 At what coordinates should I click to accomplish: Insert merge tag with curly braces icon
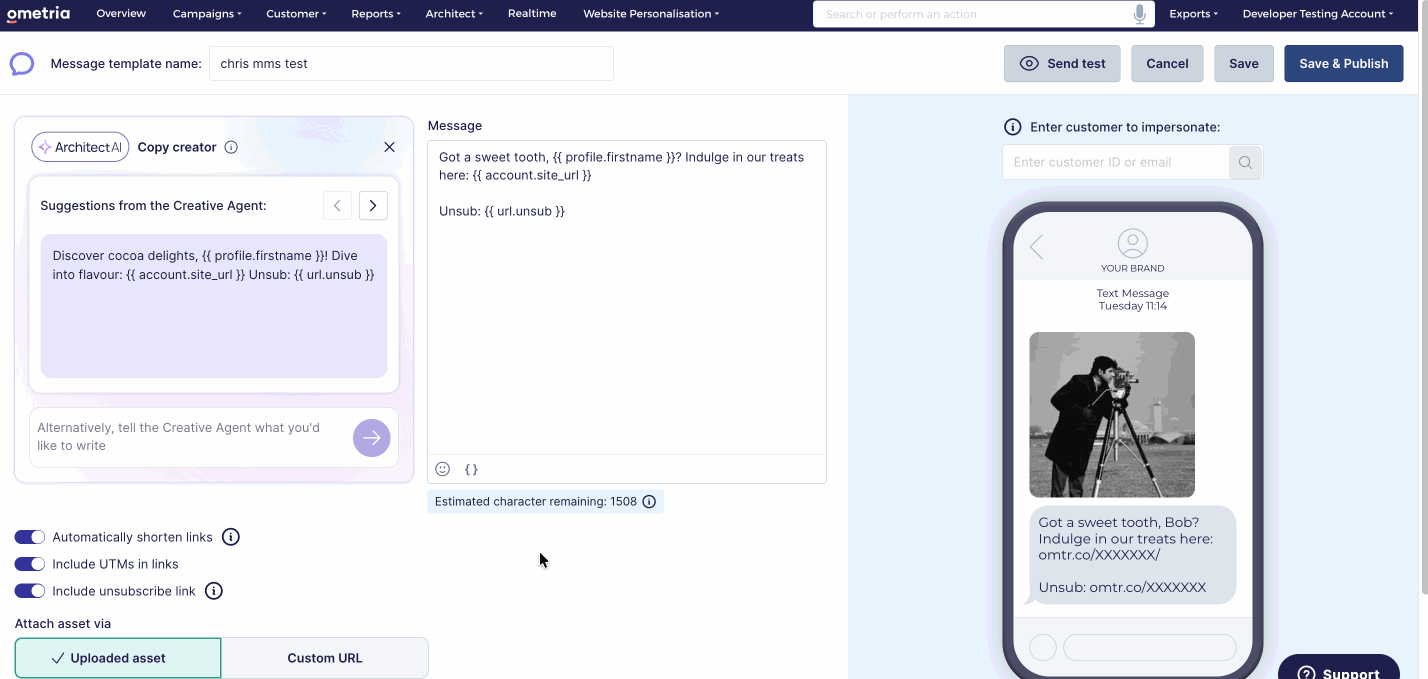[x=472, y=469]
